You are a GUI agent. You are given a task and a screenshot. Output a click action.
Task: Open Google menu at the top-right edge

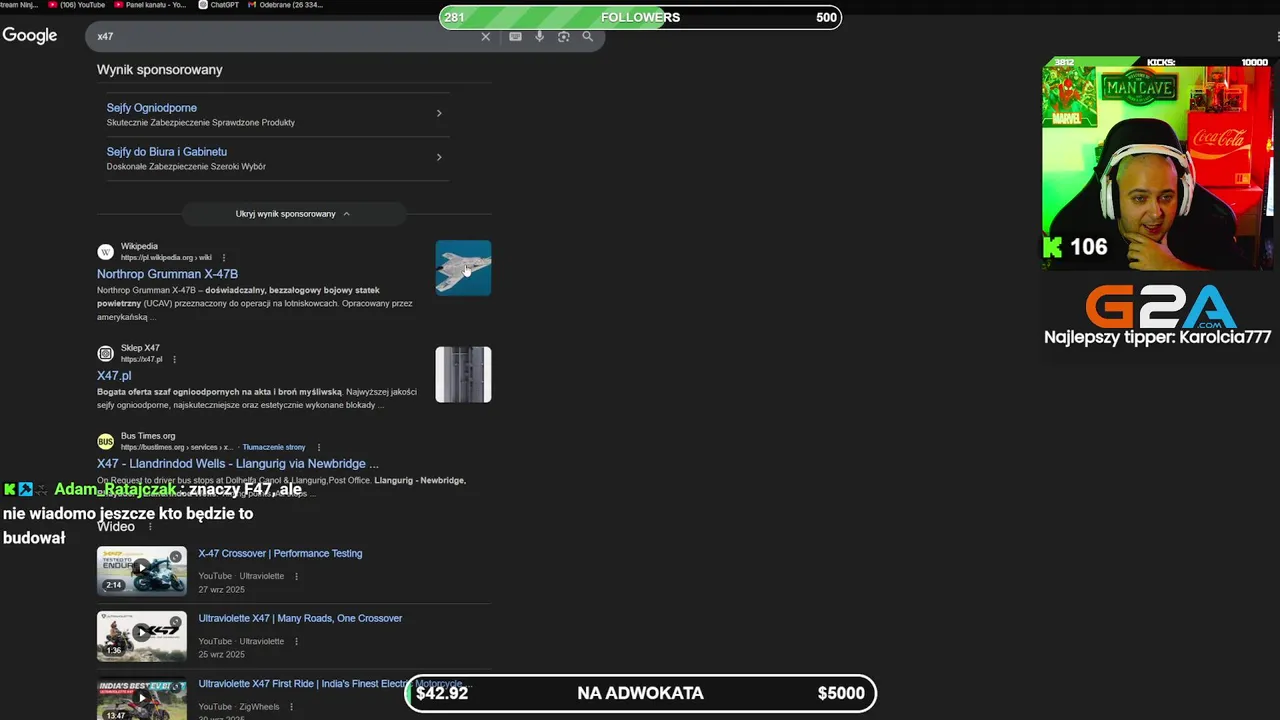1277,36
